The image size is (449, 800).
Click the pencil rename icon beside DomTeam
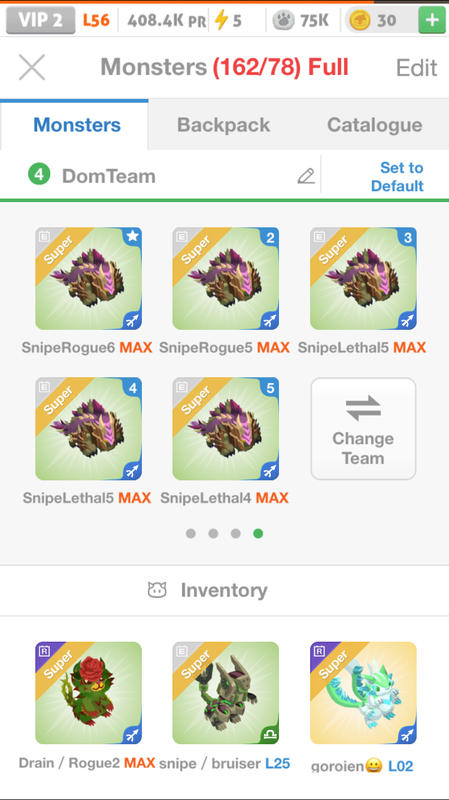click(x=306, y=176)
